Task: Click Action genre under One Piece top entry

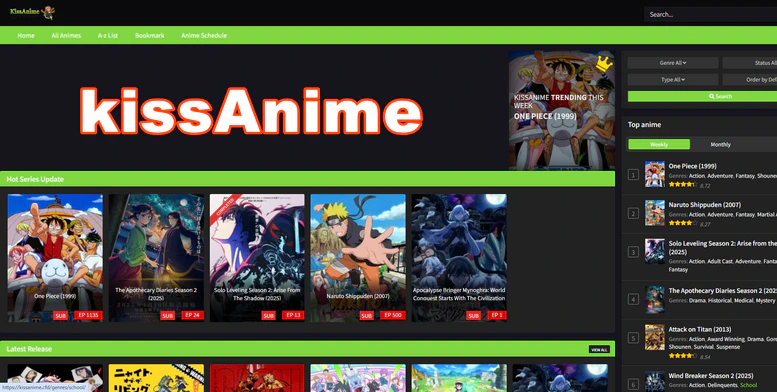Action: (x=697, y=176)
